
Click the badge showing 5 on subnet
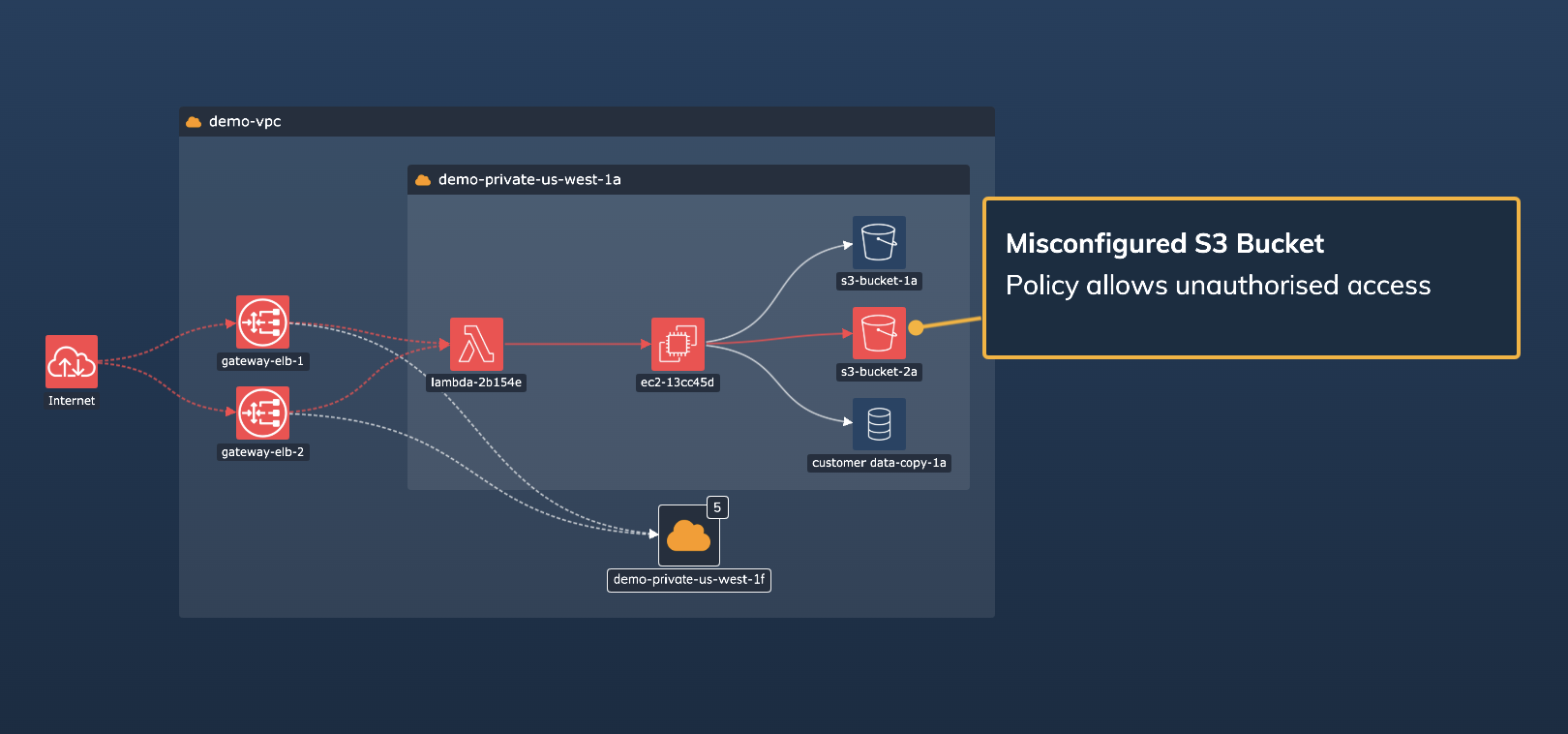tap(717, 507)
